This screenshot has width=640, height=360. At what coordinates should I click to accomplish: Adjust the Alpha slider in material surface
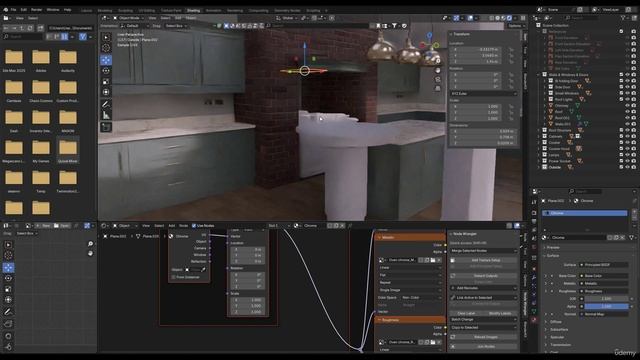point(607,306)
